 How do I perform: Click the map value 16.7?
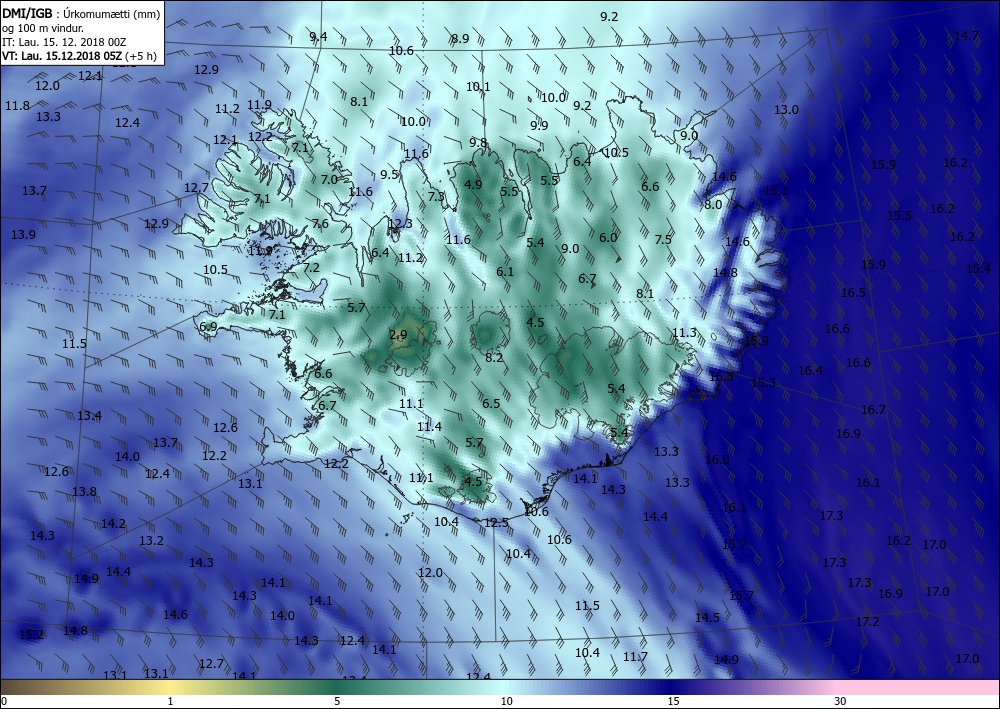(x=873, y=409)
